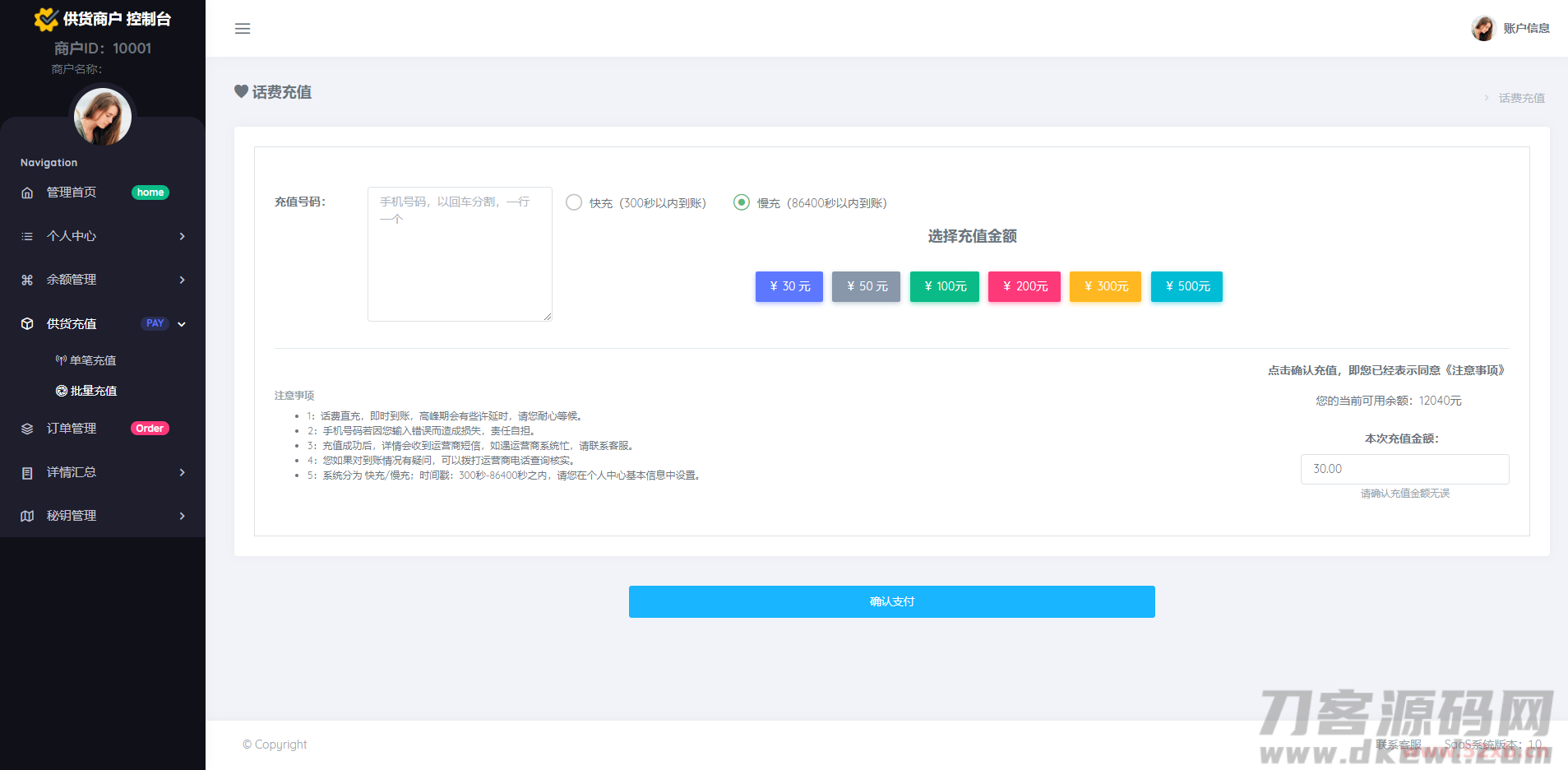
Task: Click the document icon beside 详情汇总
Action: click(x=27, y=473)
